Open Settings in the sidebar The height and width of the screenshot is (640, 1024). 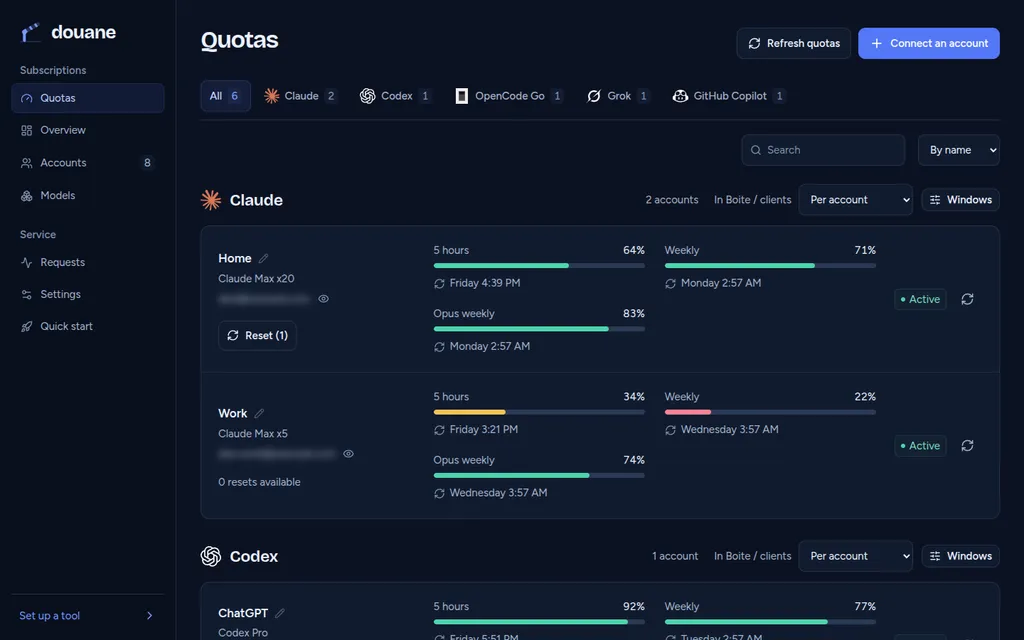pyautogui.click(x=88, y=294)
